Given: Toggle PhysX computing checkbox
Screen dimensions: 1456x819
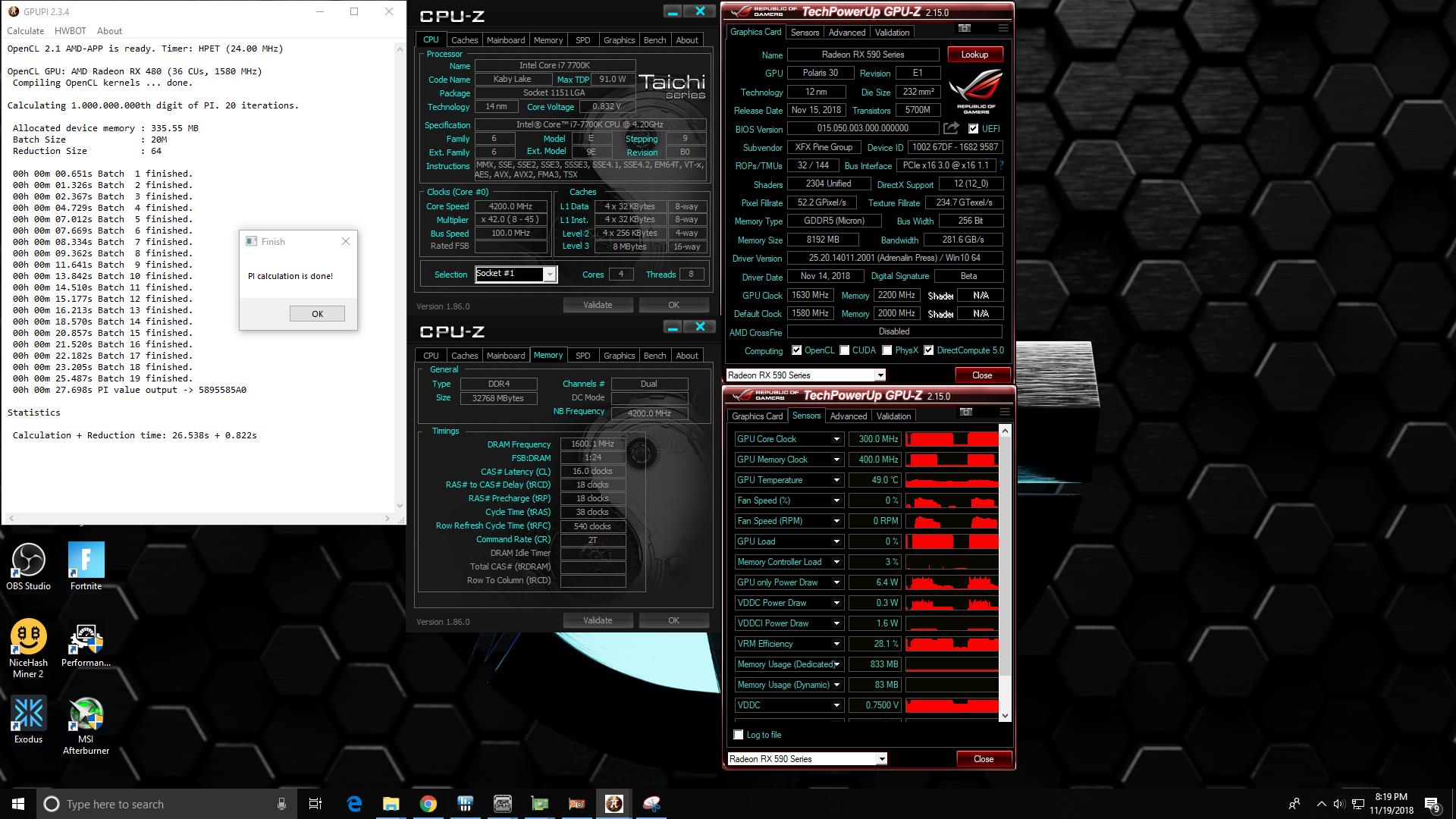Looking at the screenshot, I should (x=886, y=350).
